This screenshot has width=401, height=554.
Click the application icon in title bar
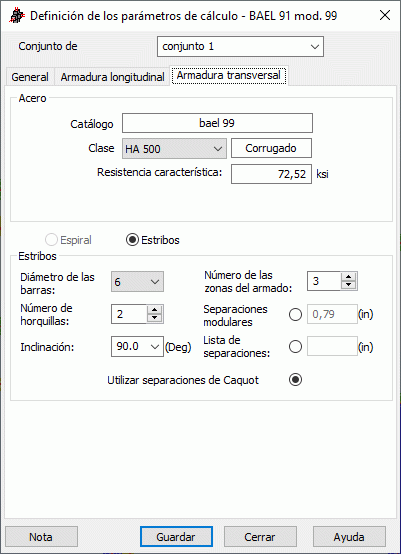click(17, 16)
